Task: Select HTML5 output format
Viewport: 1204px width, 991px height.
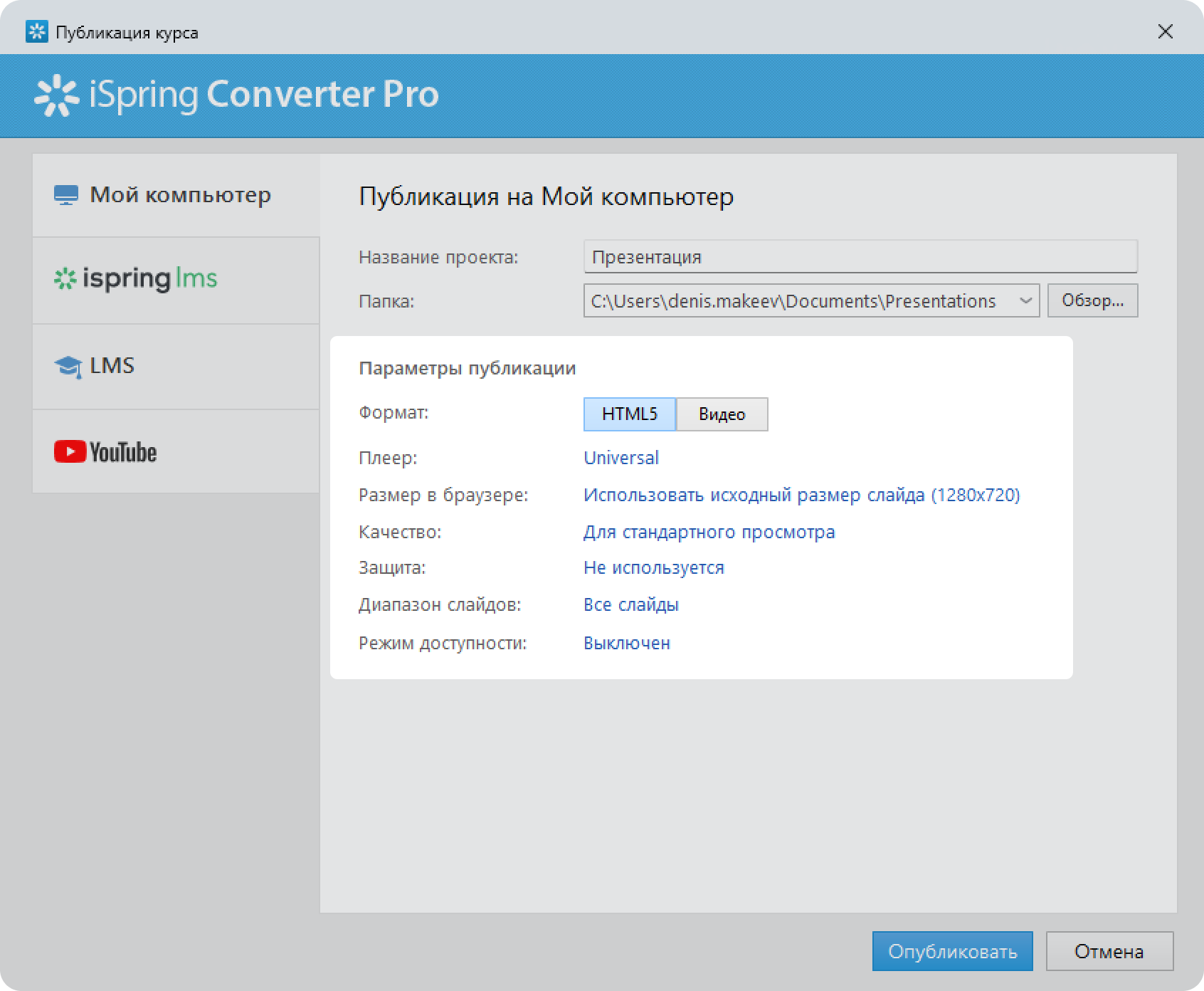Action: [630, 414]
